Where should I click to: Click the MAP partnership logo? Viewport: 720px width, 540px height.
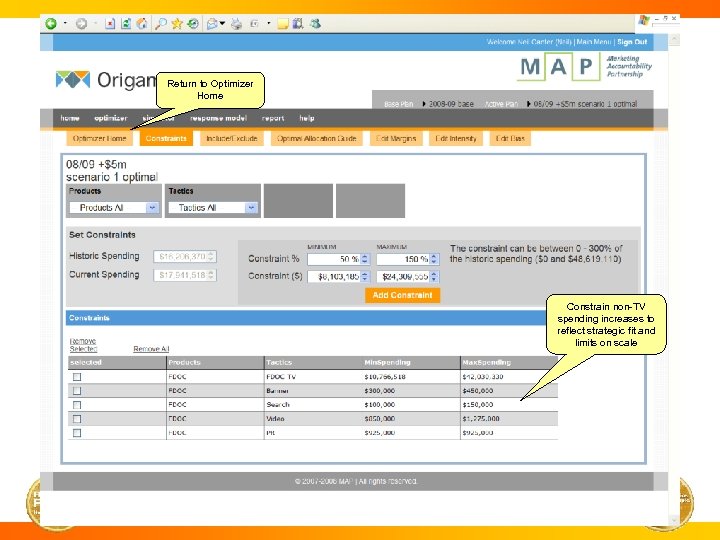[x=585, y=67]
